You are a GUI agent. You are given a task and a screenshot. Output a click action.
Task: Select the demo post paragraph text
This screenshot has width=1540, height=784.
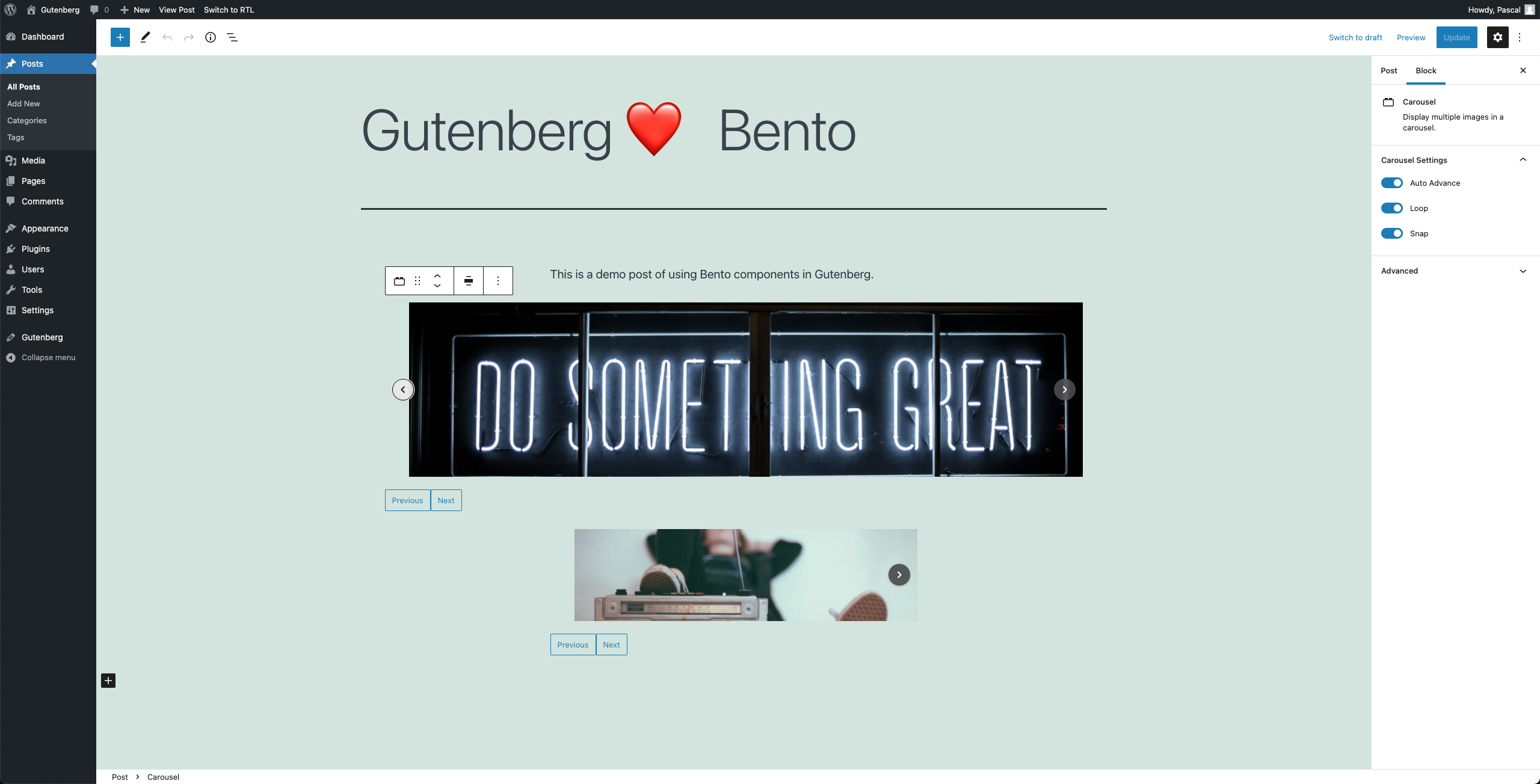[x=712, y=274]
